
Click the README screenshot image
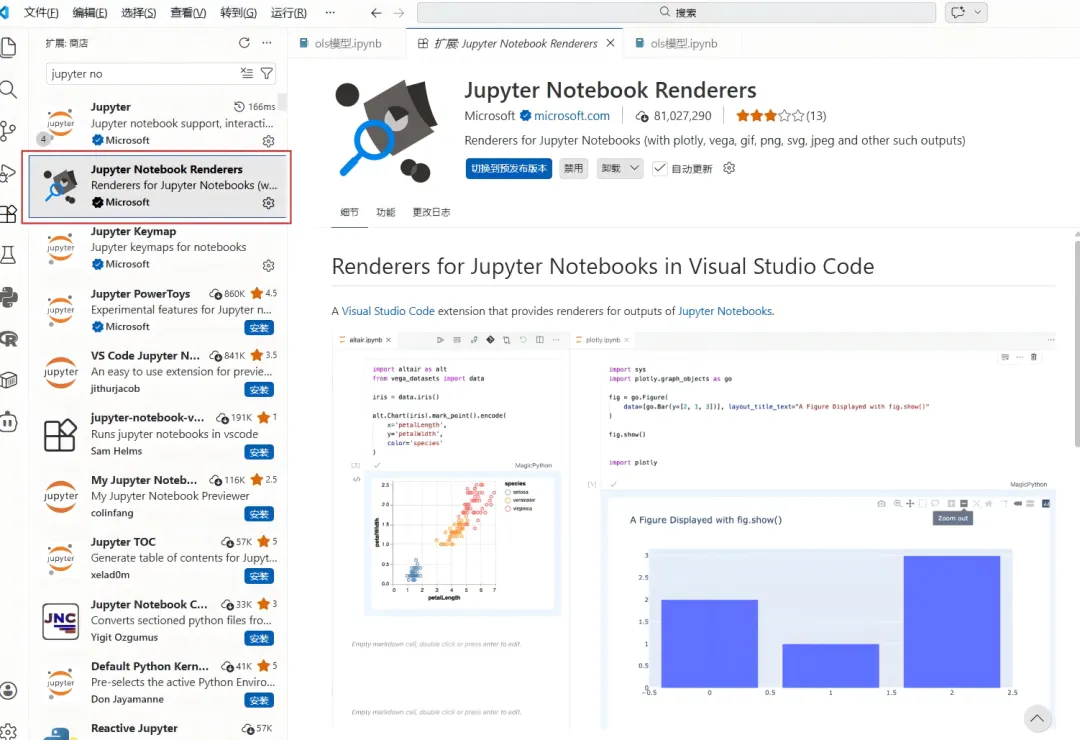coord(693,529)
